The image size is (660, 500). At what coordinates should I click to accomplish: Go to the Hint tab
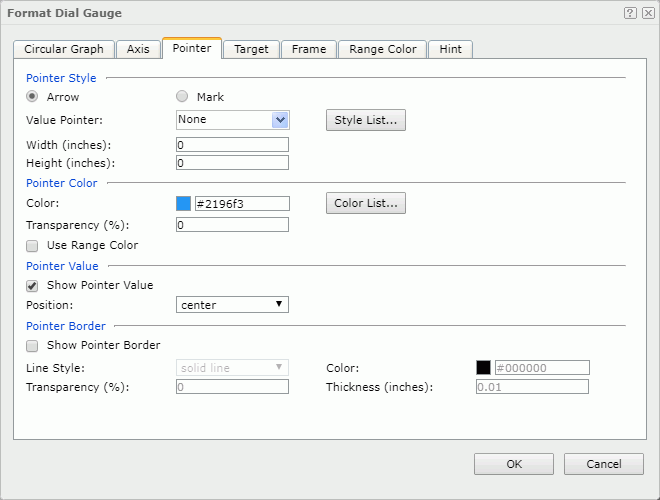[451, 49]
